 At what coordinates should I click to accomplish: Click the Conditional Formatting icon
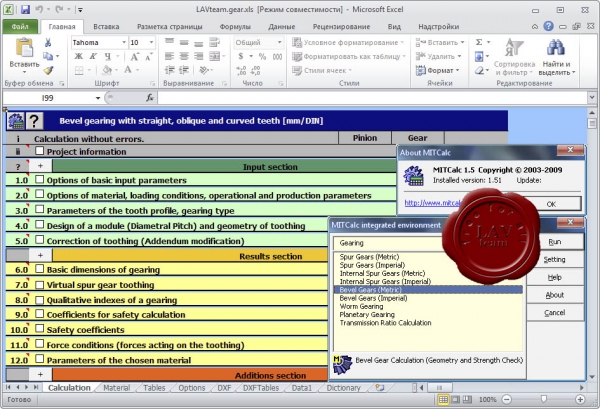point(297,42)
